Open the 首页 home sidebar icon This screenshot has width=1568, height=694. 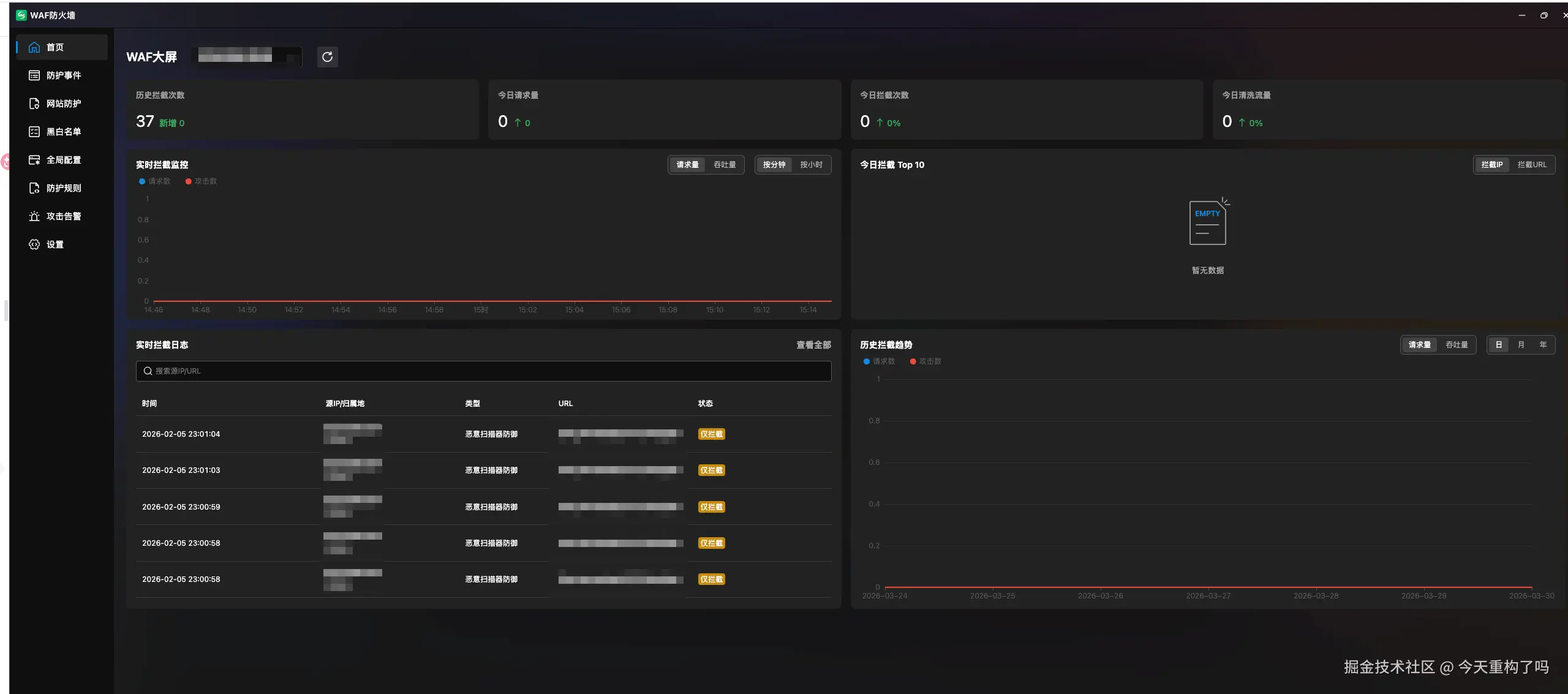point(34,47)
